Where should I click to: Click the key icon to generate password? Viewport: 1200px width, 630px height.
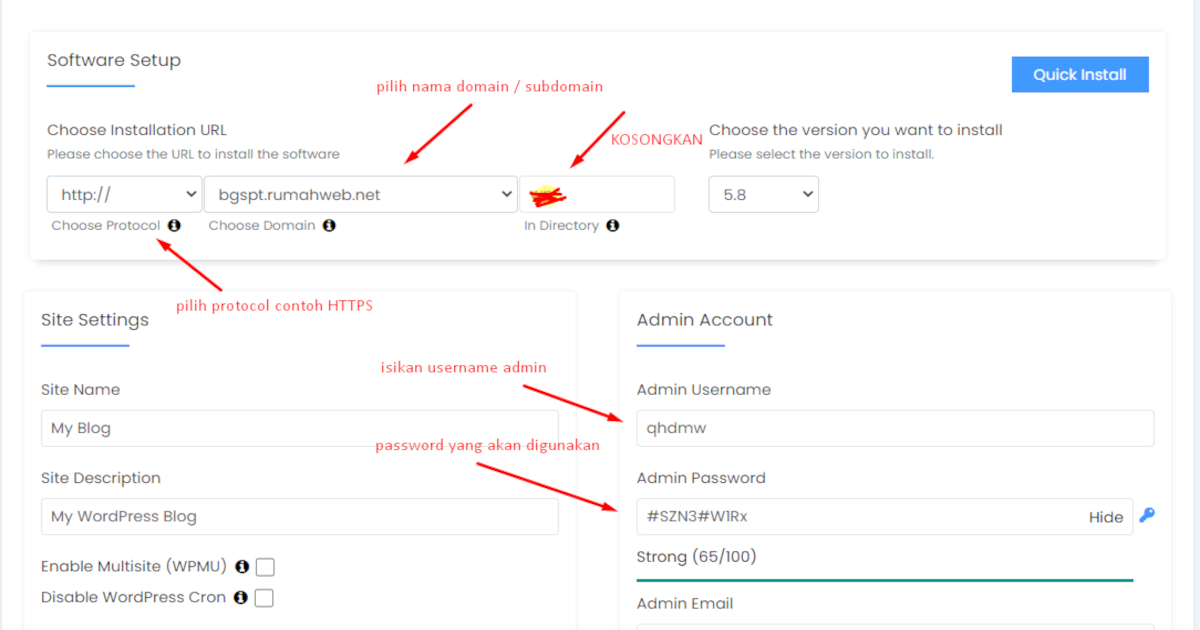point(1147,516)
